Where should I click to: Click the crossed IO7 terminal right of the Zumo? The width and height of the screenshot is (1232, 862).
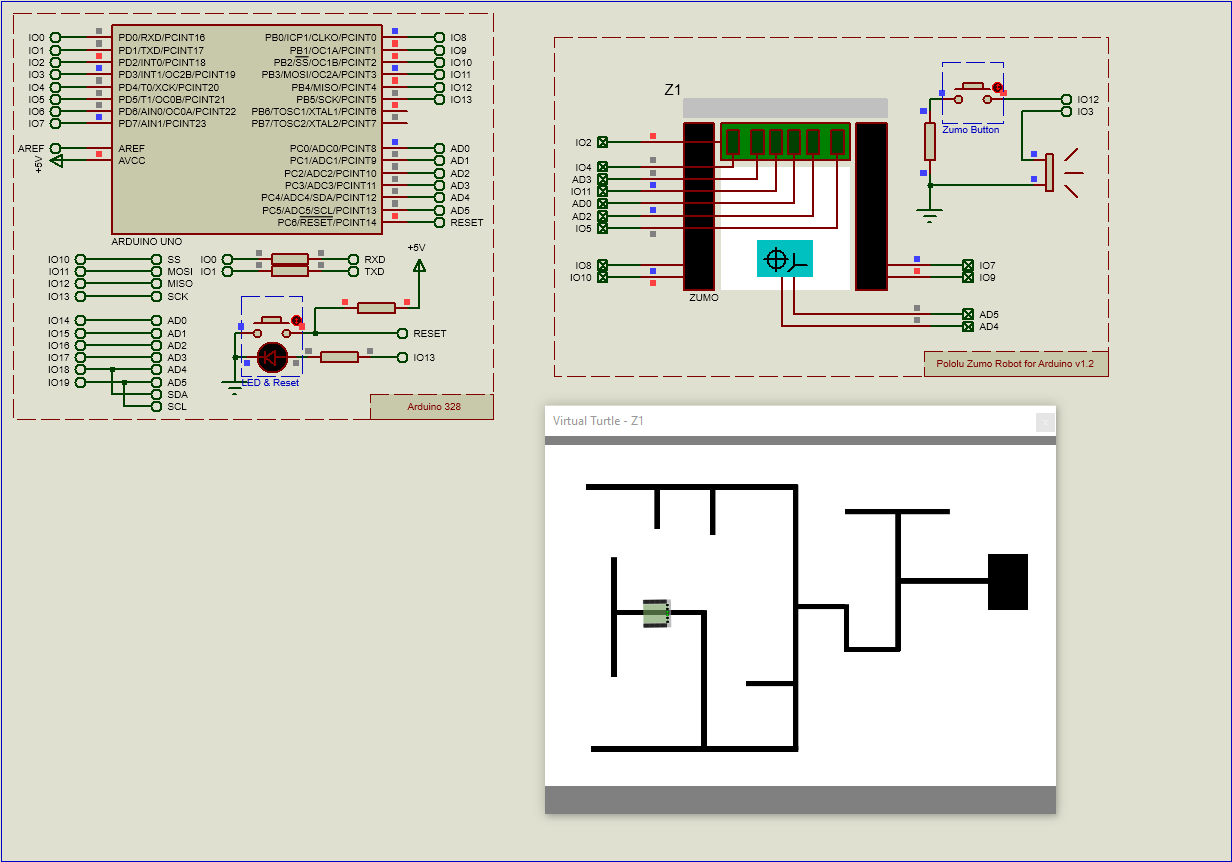[x=967, y=264]
